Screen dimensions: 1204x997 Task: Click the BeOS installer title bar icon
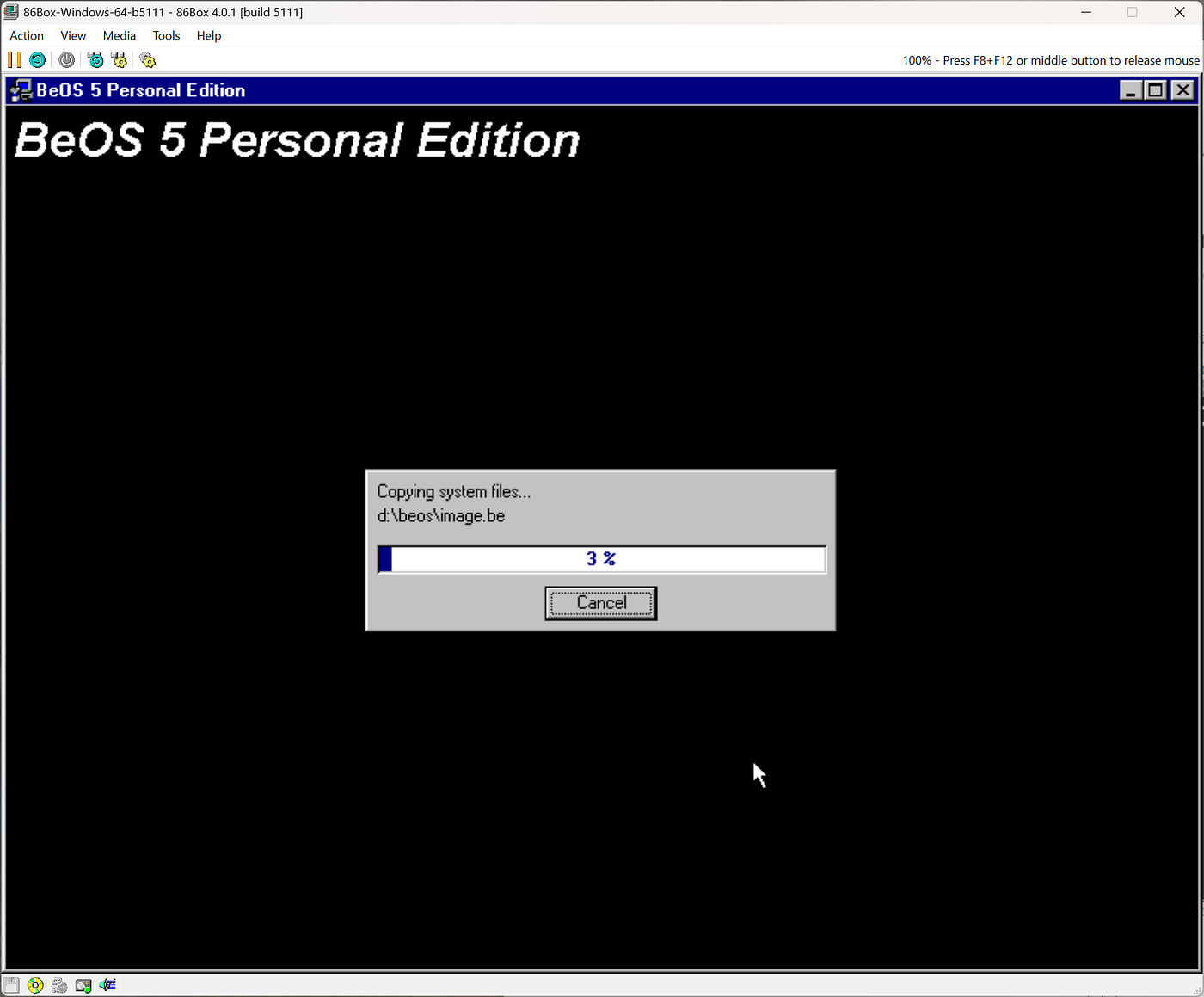coord(21,90)
